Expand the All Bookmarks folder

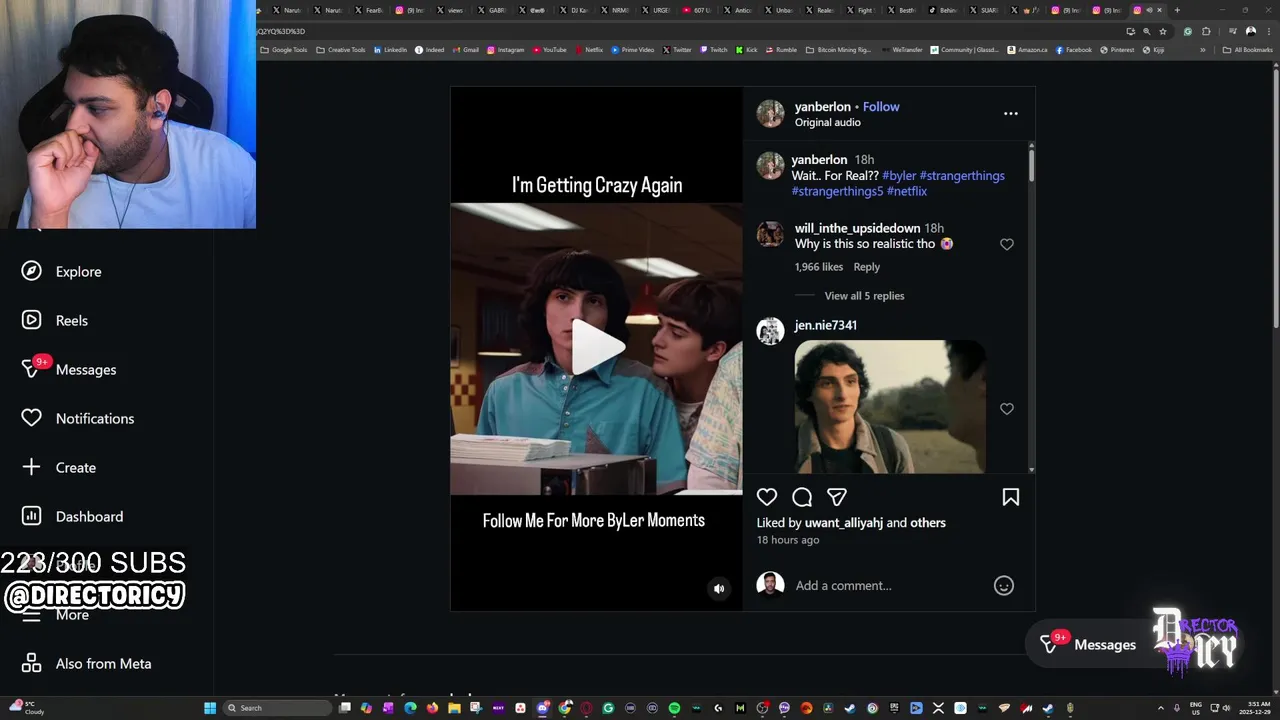(1248, 50)
